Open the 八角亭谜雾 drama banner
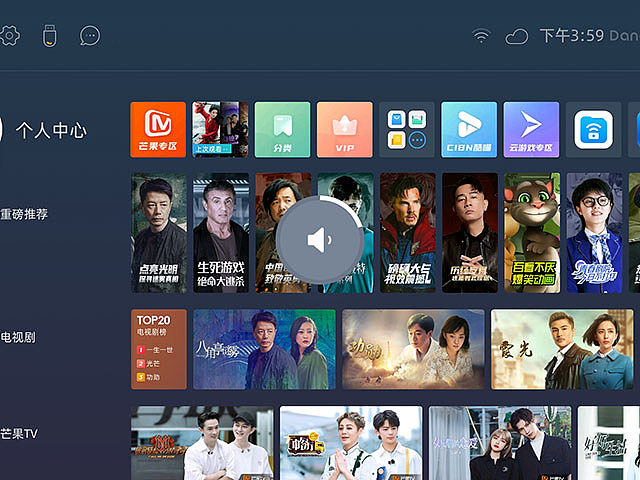This screenshot has width=640, height=480. pyautogui.click(x=264, y=349)
